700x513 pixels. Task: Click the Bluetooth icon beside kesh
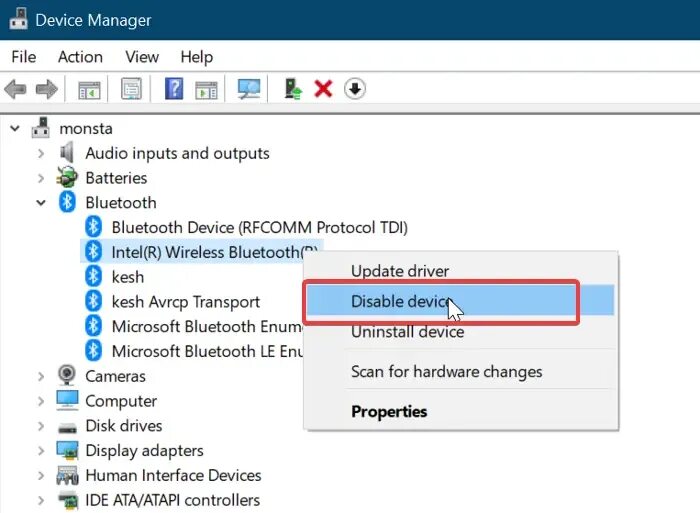tap(93, 276)
